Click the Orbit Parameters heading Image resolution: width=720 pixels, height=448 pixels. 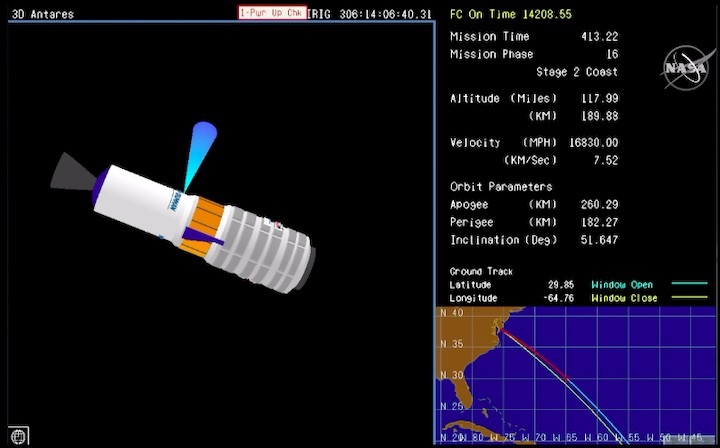pyautogui.click(x=501, y=187)
